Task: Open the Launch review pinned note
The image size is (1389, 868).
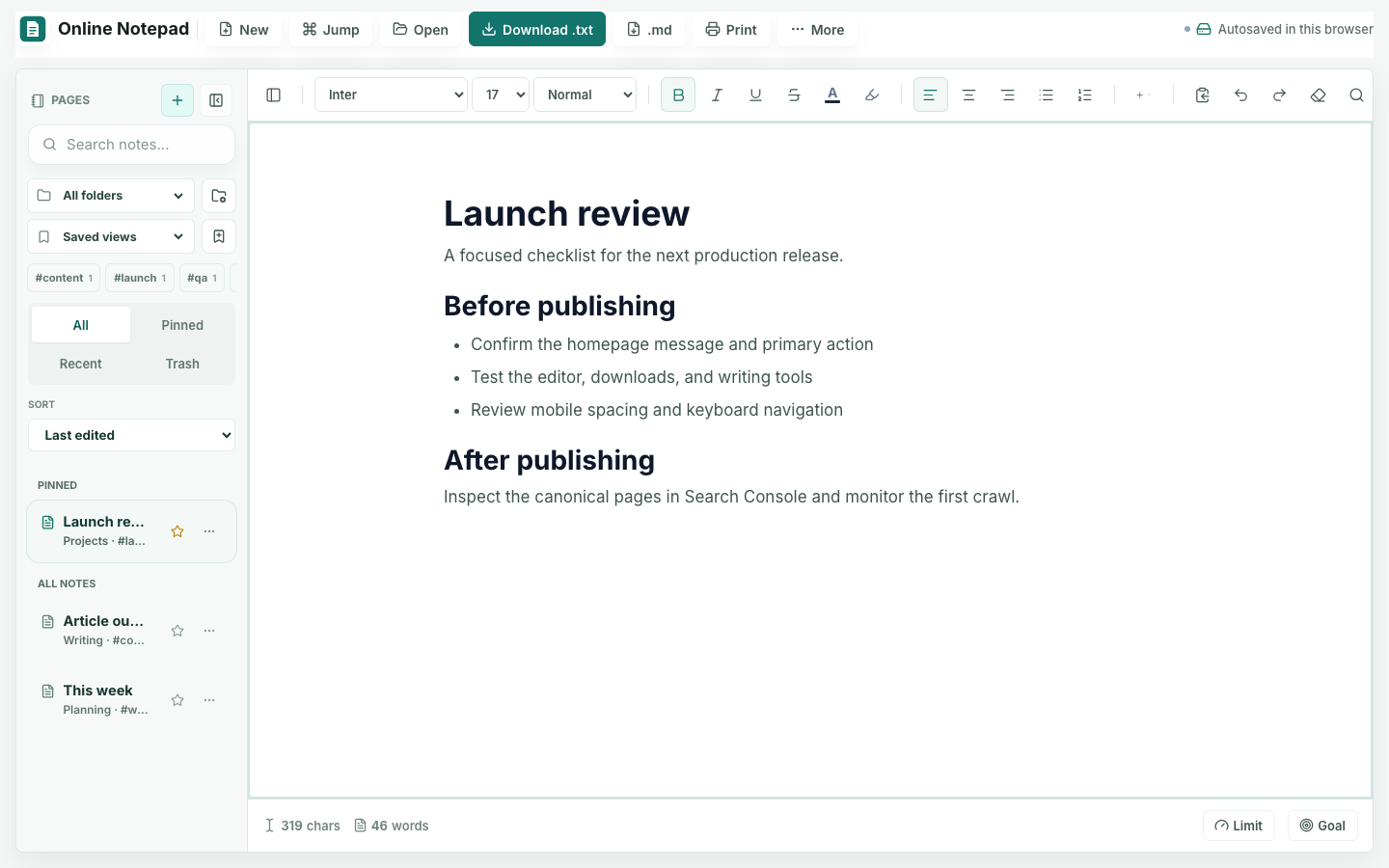Action: click(x=131, y=531)
